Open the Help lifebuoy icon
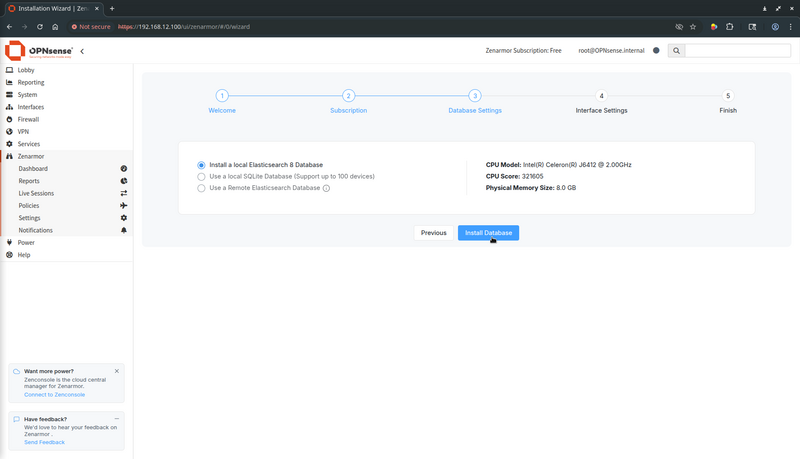Screen dimensions: 800x459 click(x=9, y=254)
